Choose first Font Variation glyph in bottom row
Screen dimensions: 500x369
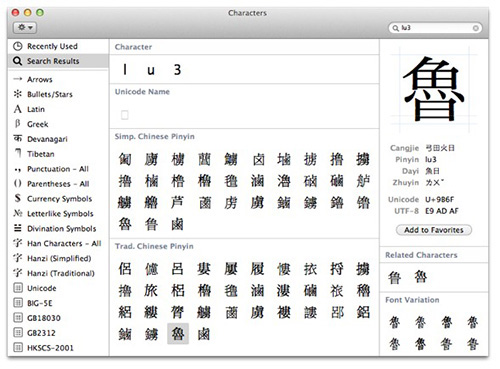(394, 344)
